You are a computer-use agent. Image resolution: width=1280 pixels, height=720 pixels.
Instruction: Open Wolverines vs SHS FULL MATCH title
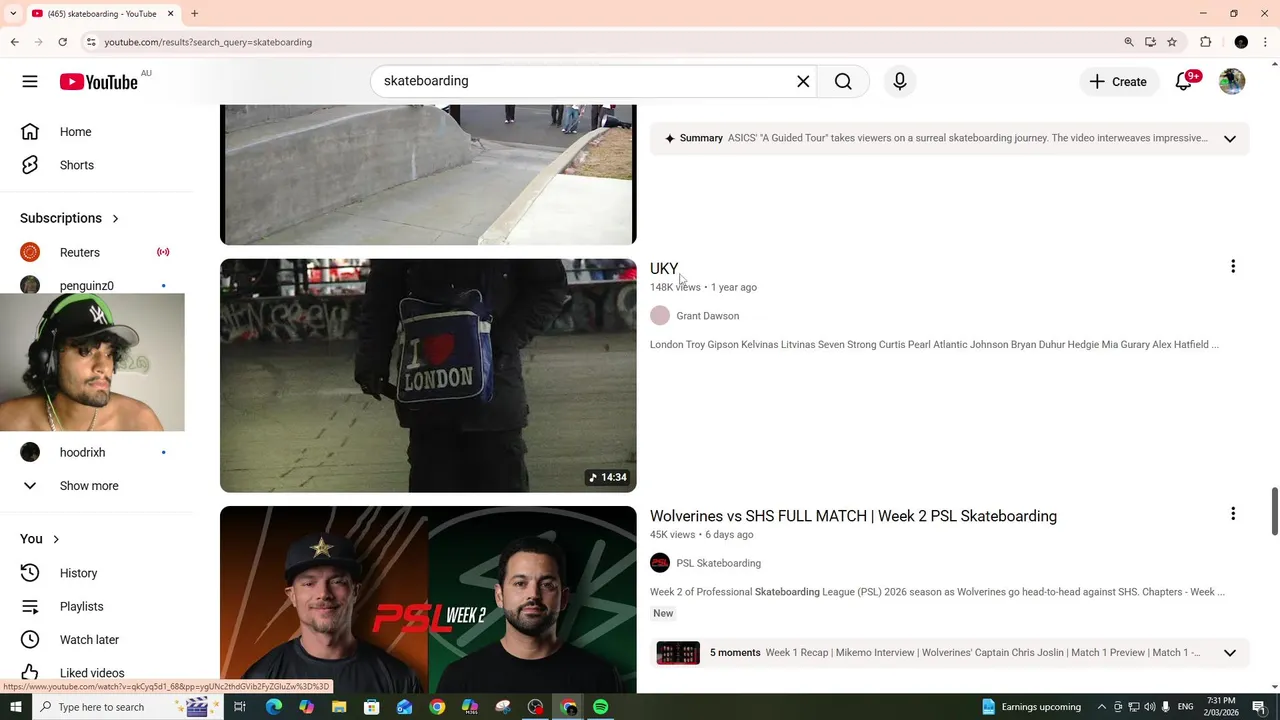tap(853, 516)
